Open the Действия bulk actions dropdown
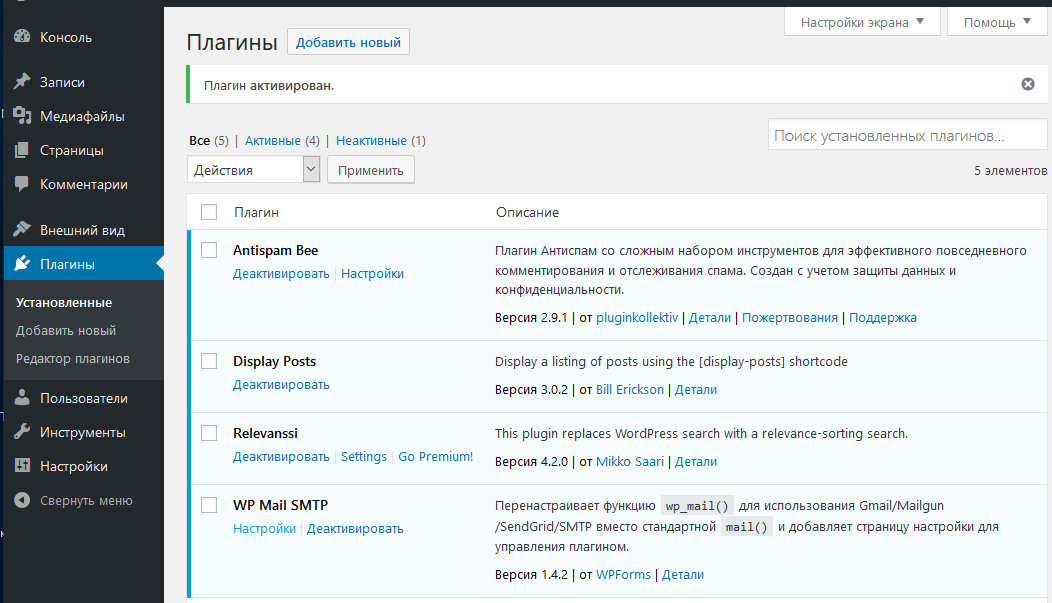1052x603 pixels. point(253,170)
